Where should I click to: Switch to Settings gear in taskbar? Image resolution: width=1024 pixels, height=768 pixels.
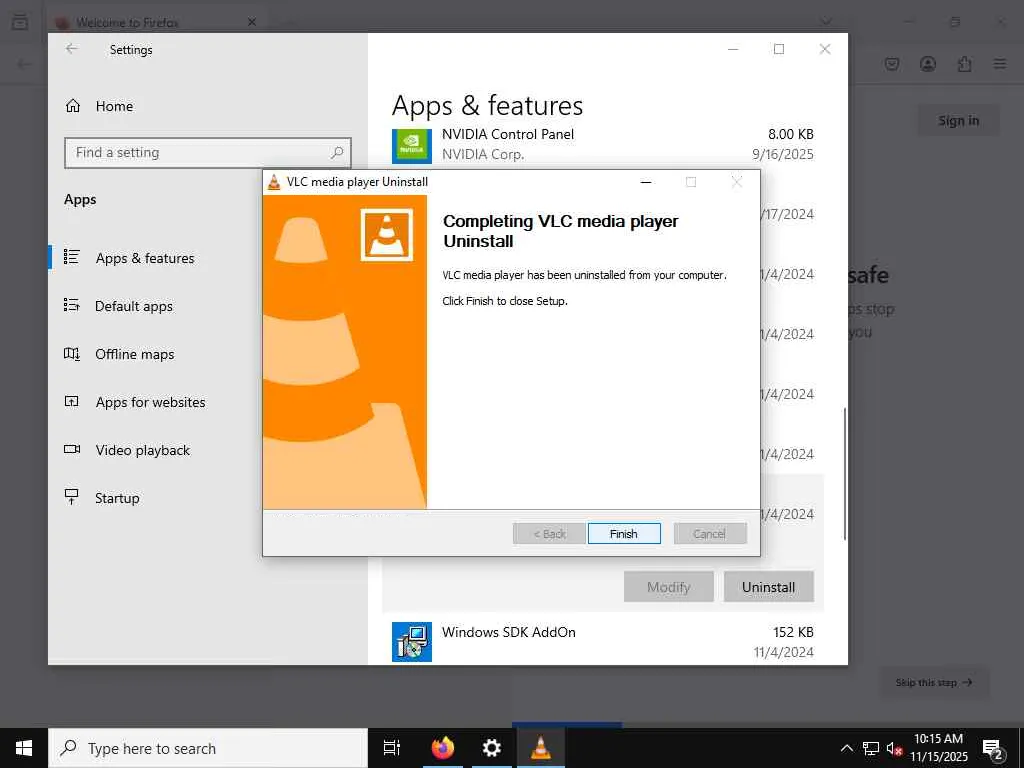491,748
